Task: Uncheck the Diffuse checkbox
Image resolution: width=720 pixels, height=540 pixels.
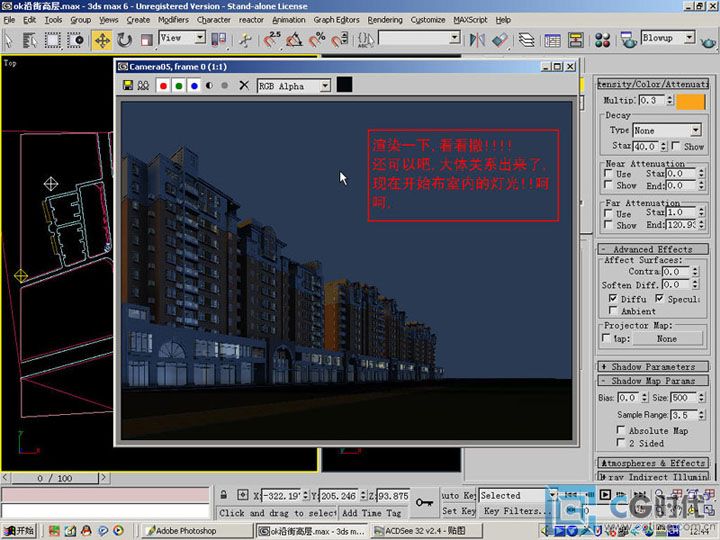Action: click(613, 298)
